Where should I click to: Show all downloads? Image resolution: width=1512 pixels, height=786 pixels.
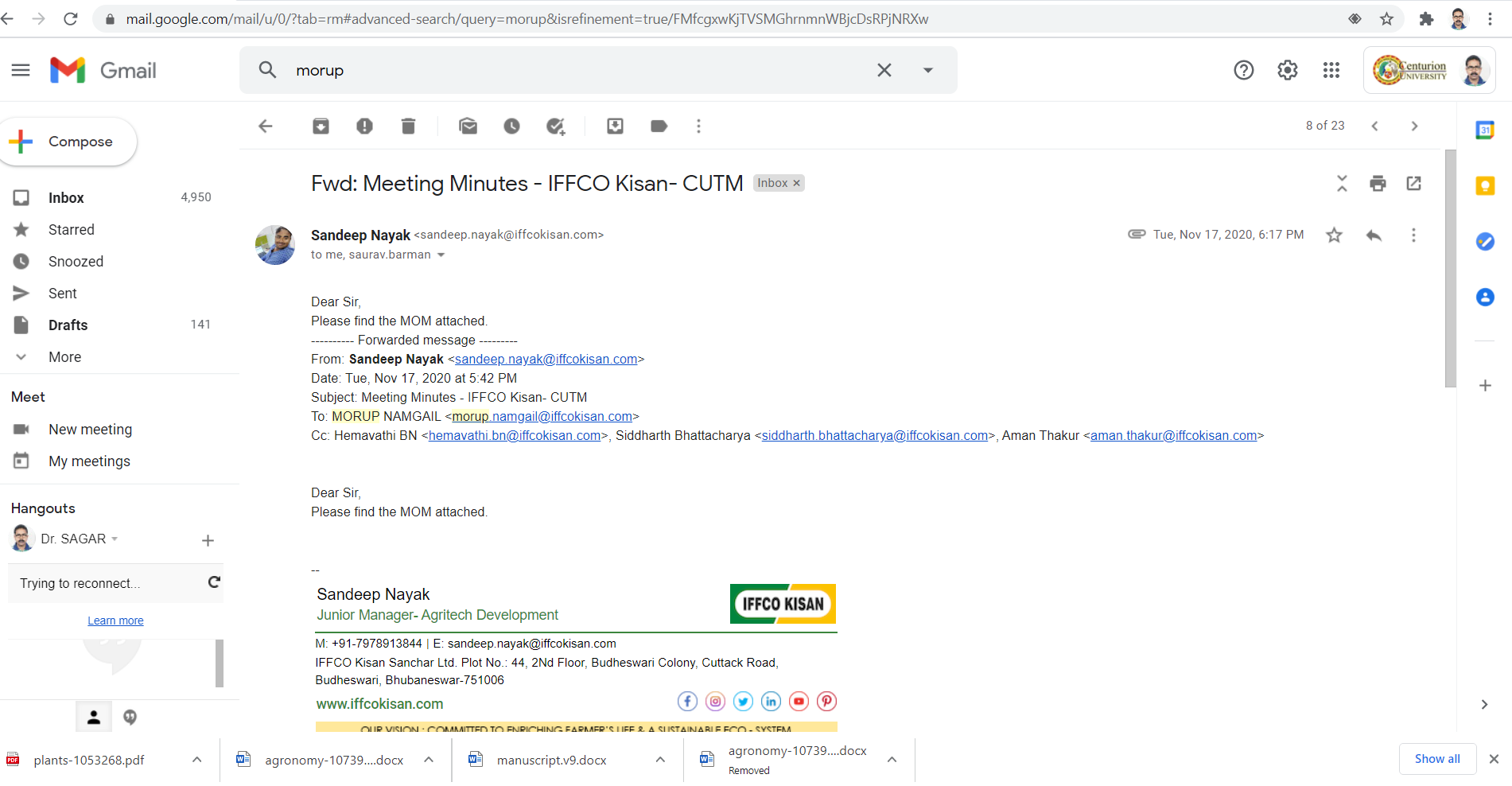[1437, 759]
